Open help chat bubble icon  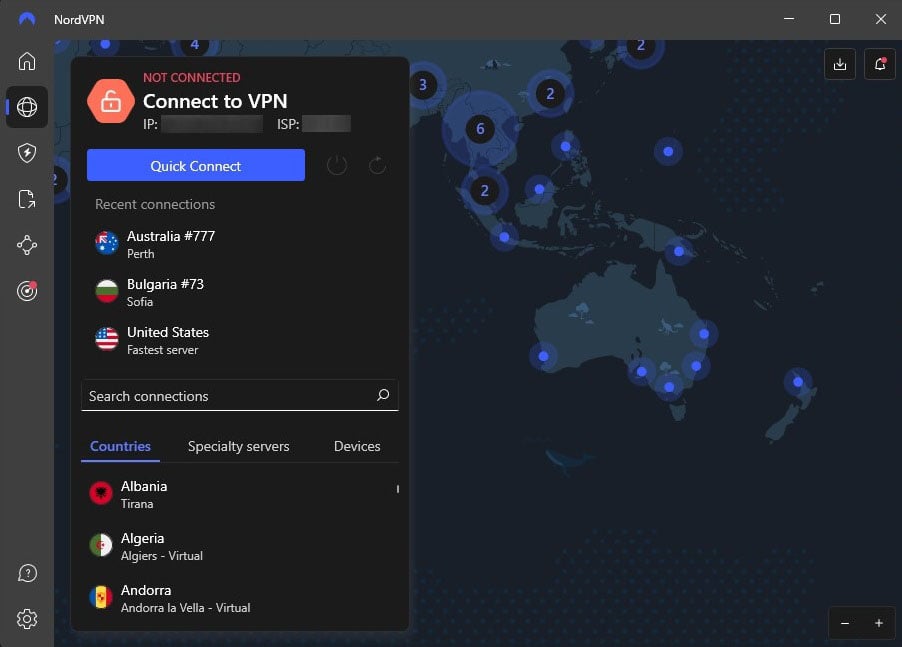point(27,573)
